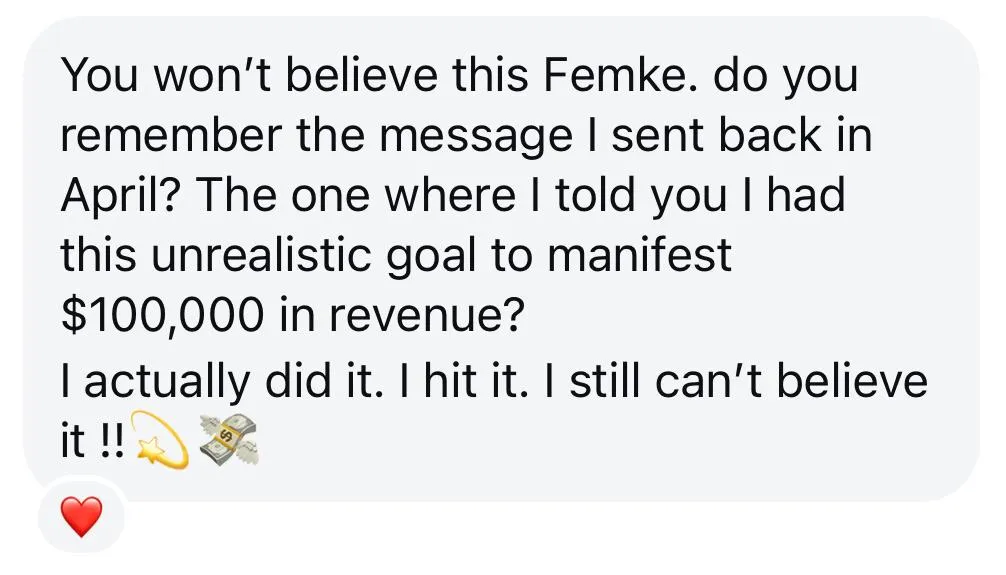Click the phrase "I actually did it."
This screenshot has width=1006, height=575.
click(222, 380)
